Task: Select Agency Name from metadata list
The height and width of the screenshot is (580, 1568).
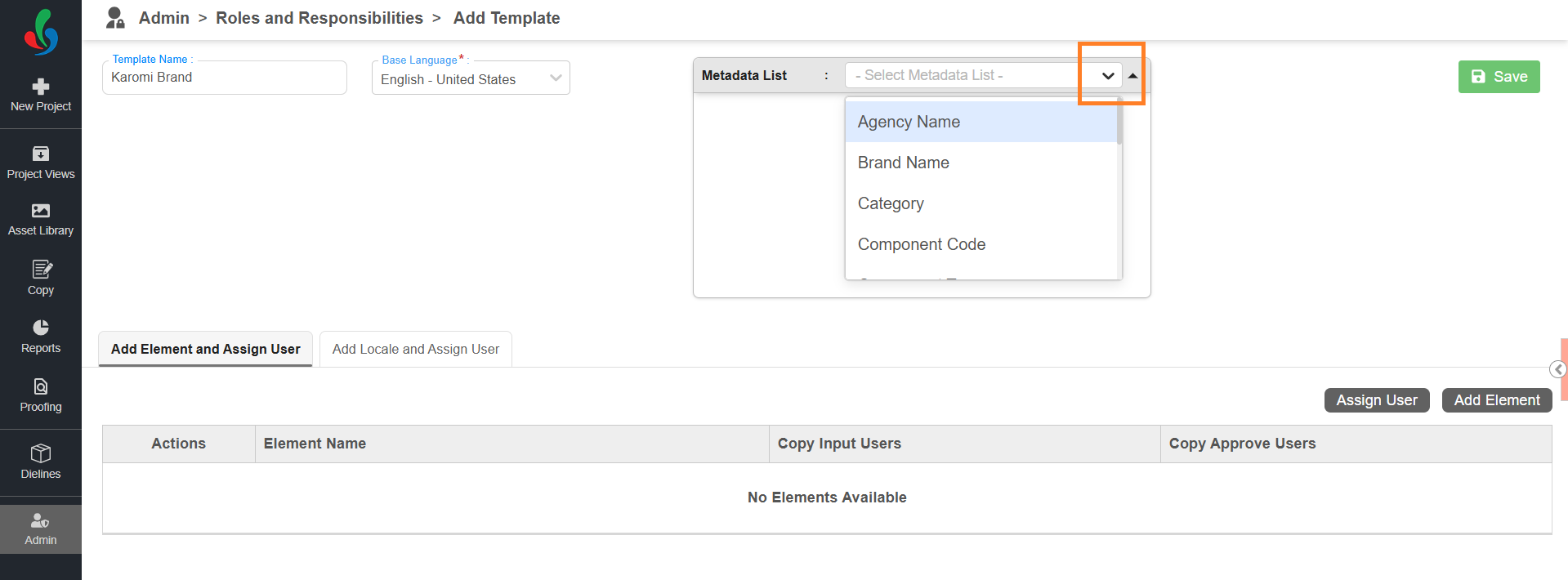Action: coord(909,123)
